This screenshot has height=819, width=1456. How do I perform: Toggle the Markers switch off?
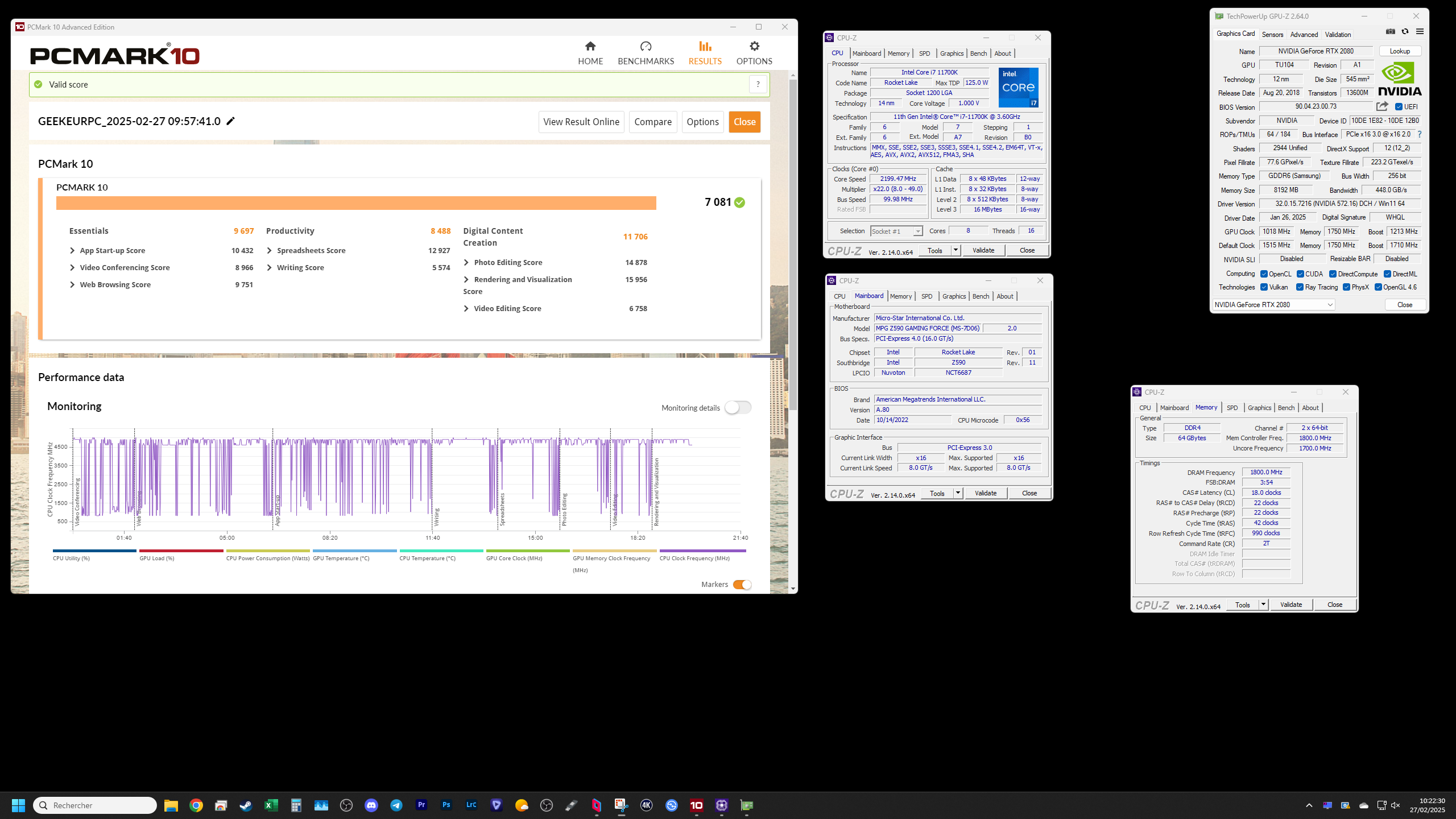(x=742, y=584)
